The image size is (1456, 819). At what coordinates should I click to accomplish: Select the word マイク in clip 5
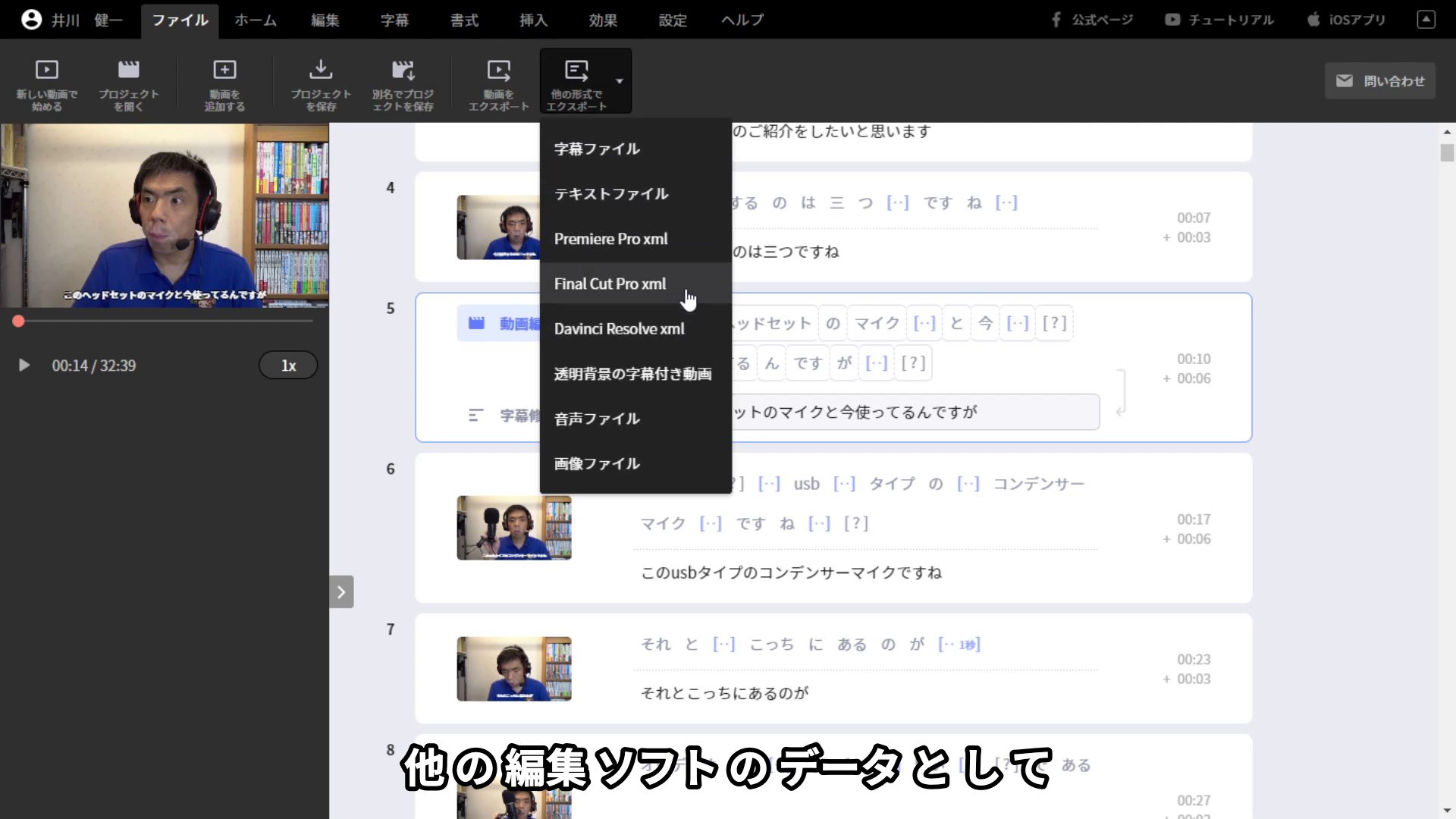[x=877, y=324]
